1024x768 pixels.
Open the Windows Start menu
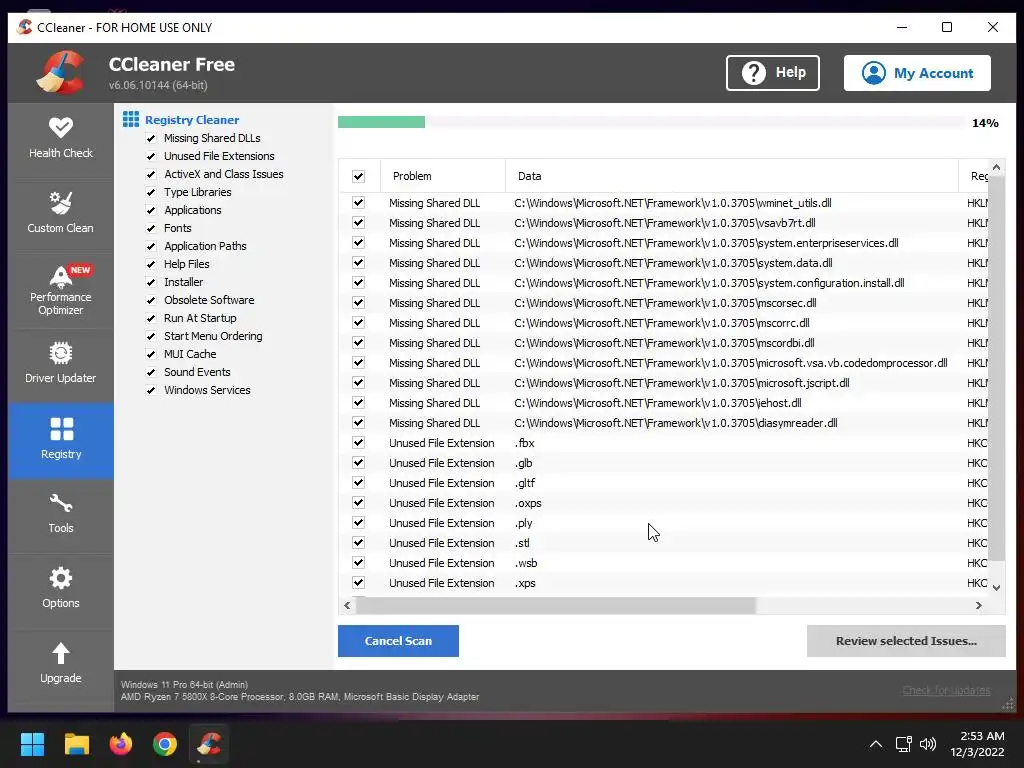(32, 744)
